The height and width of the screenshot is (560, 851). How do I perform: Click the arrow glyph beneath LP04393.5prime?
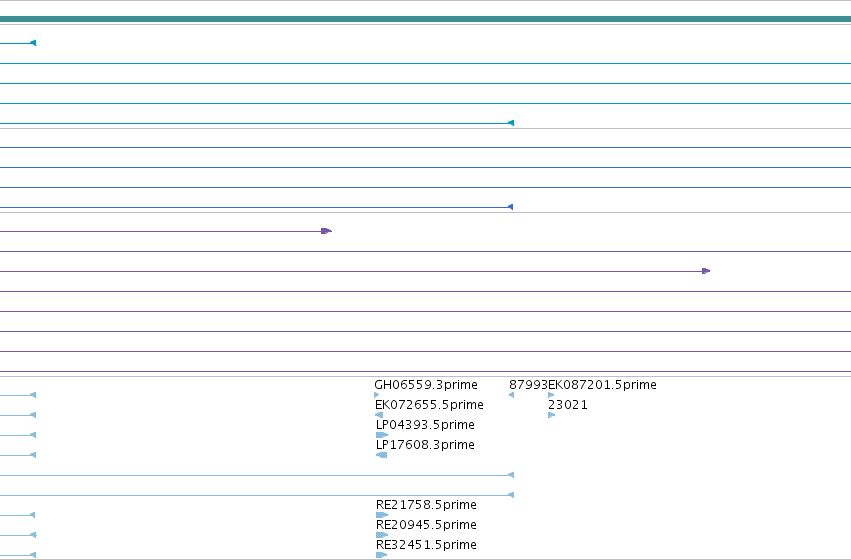[x=382, y=435]
